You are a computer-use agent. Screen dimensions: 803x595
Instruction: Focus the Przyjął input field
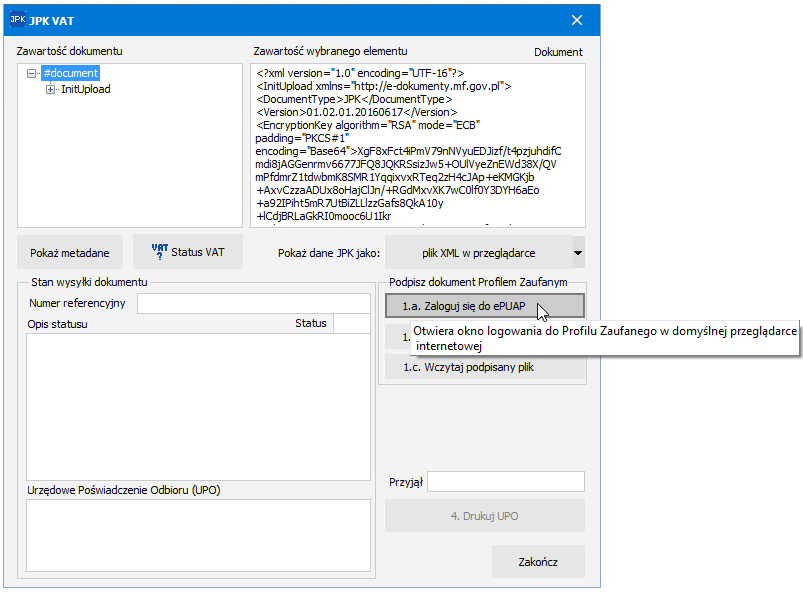[x=505, y=482]
